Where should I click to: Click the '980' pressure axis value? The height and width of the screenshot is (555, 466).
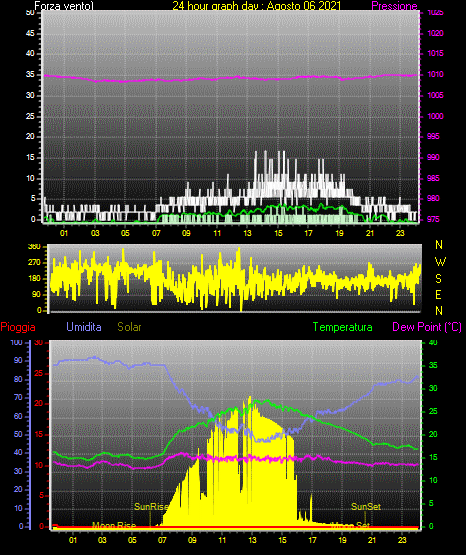[433, 198]
